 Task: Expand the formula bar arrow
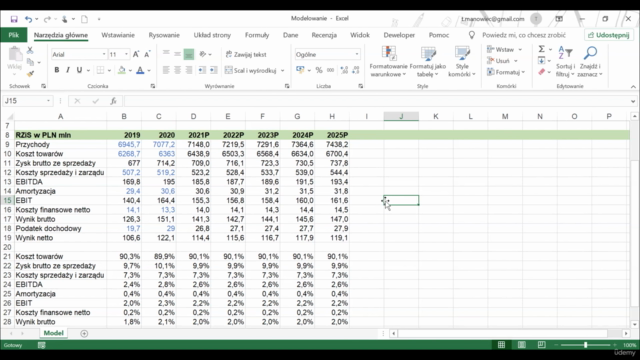click(x=633, y=101)
